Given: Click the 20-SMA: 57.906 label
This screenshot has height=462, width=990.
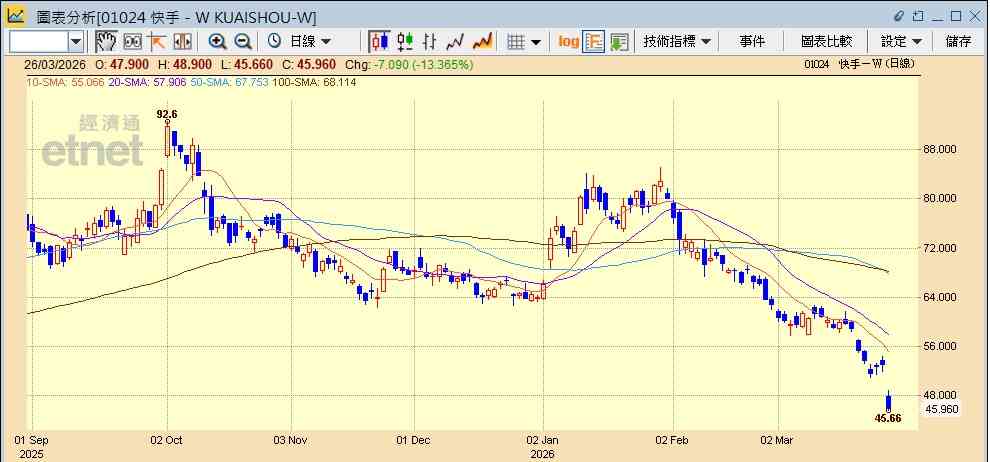Looking at the screenshot, I should tap(146, 82).
